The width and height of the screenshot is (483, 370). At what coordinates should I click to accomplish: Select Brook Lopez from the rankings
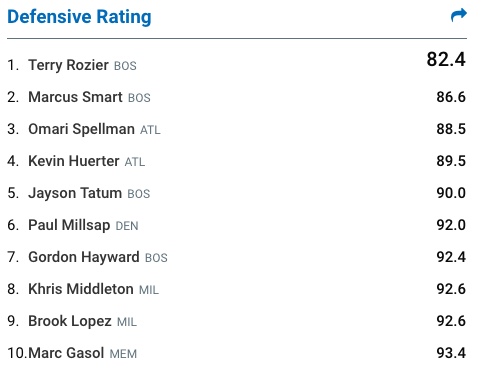(70, 321)
